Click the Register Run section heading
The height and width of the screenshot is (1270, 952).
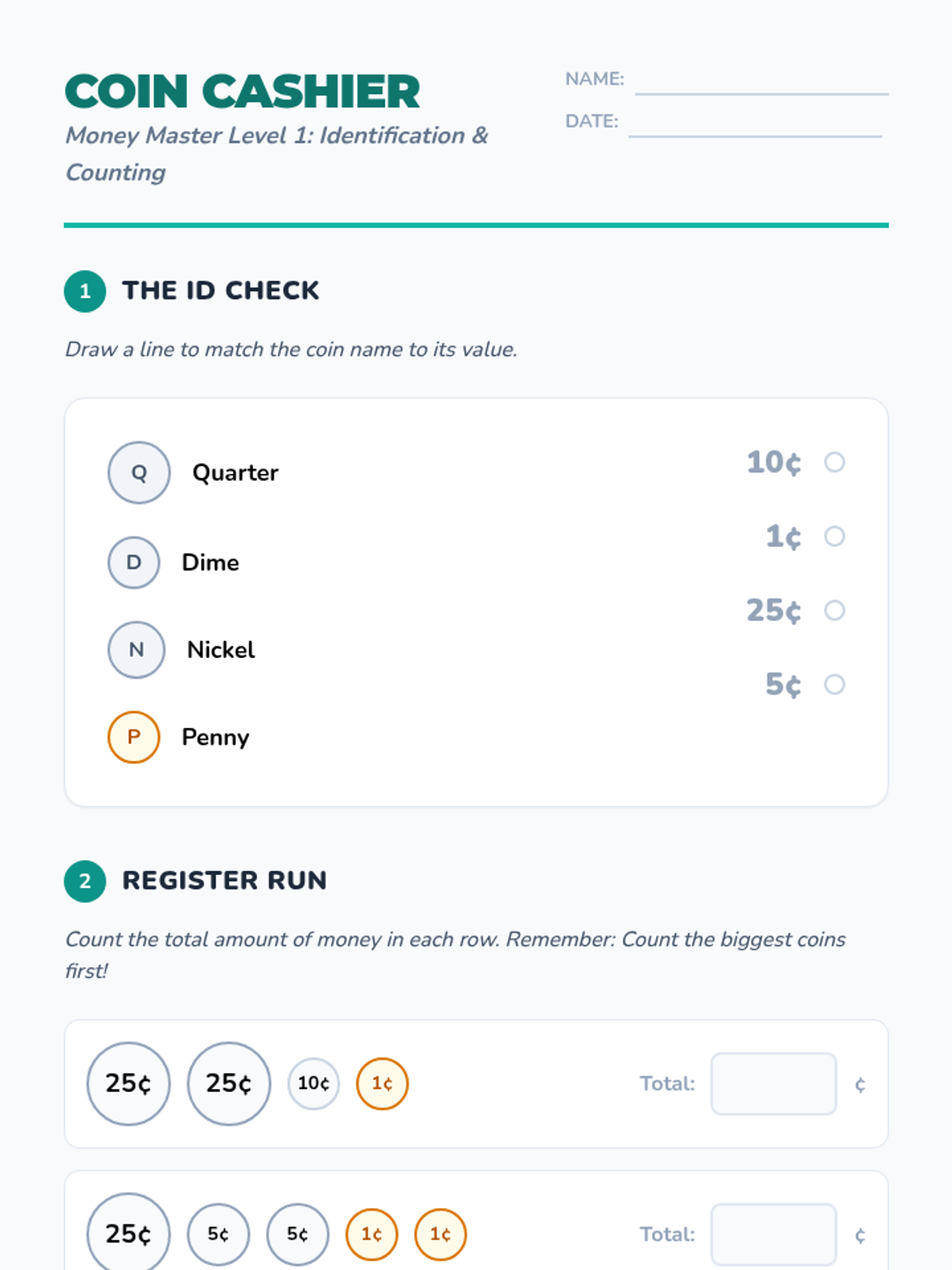pyautogui.click(x=225, y=880)
